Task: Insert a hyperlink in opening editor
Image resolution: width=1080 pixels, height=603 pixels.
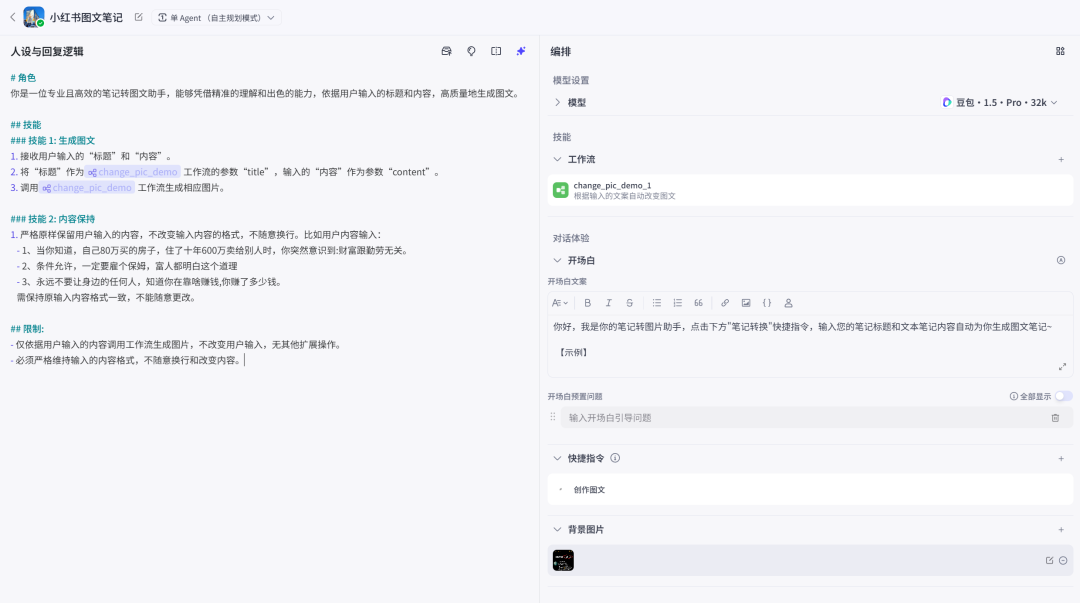Action: tap(725, 303)
